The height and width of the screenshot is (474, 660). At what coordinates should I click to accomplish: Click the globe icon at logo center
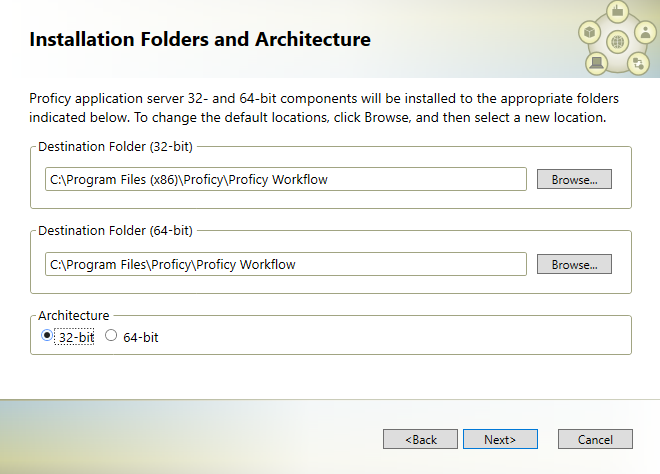coord(617,42)
